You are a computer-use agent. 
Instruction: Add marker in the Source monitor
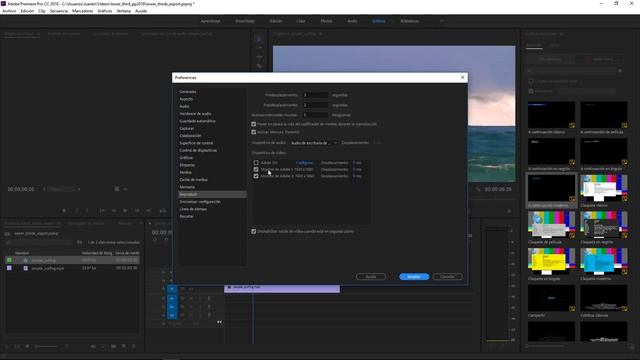(x=64, y=211)
